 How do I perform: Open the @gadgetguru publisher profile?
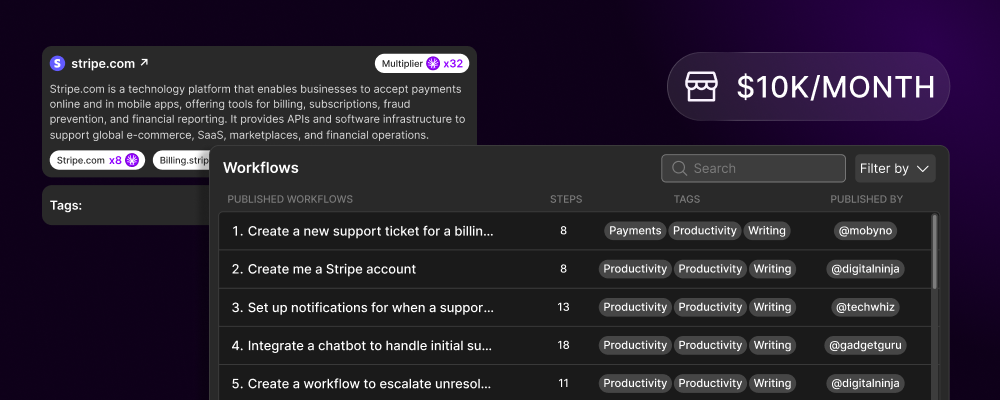pyautogui.click(x=865, y=346)
